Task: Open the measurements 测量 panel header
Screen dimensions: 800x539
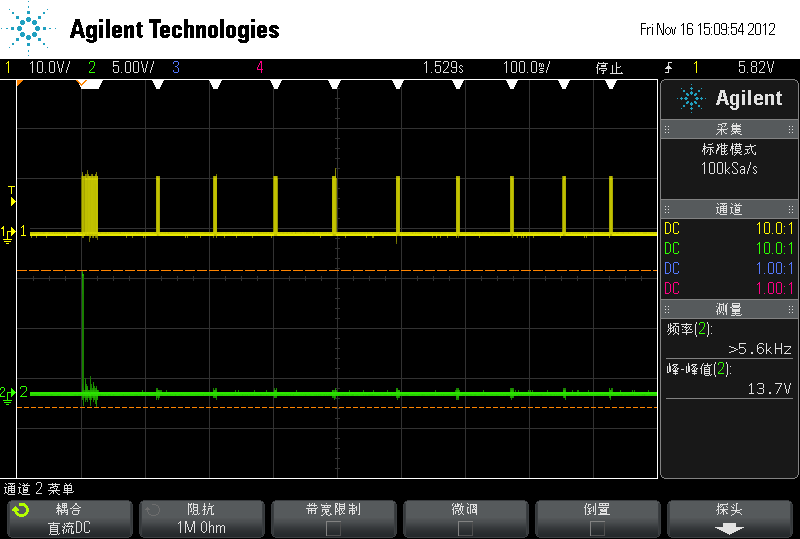Action: pyautogui.click(x=729, y=309)
